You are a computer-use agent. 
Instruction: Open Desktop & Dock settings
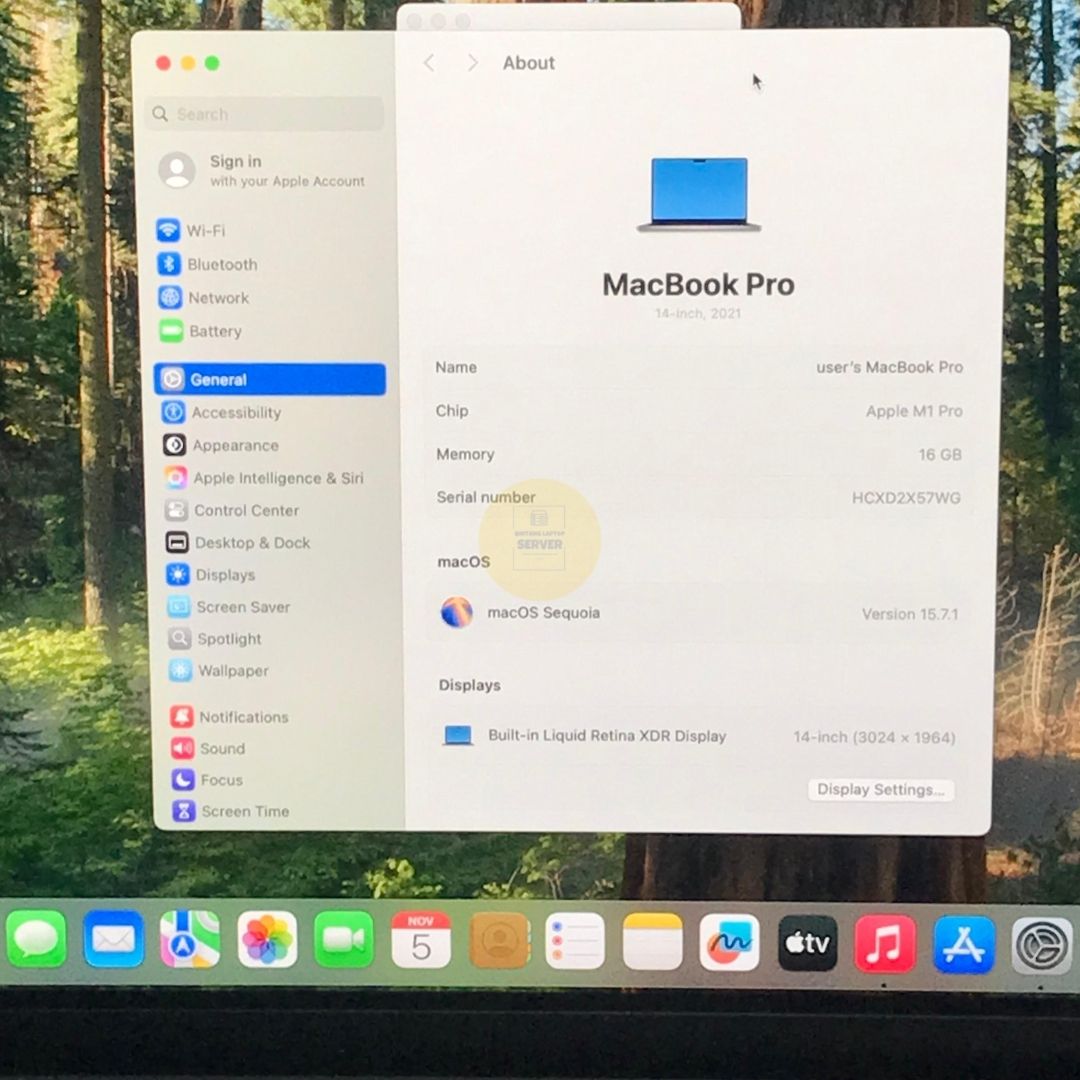click(251, 543)
